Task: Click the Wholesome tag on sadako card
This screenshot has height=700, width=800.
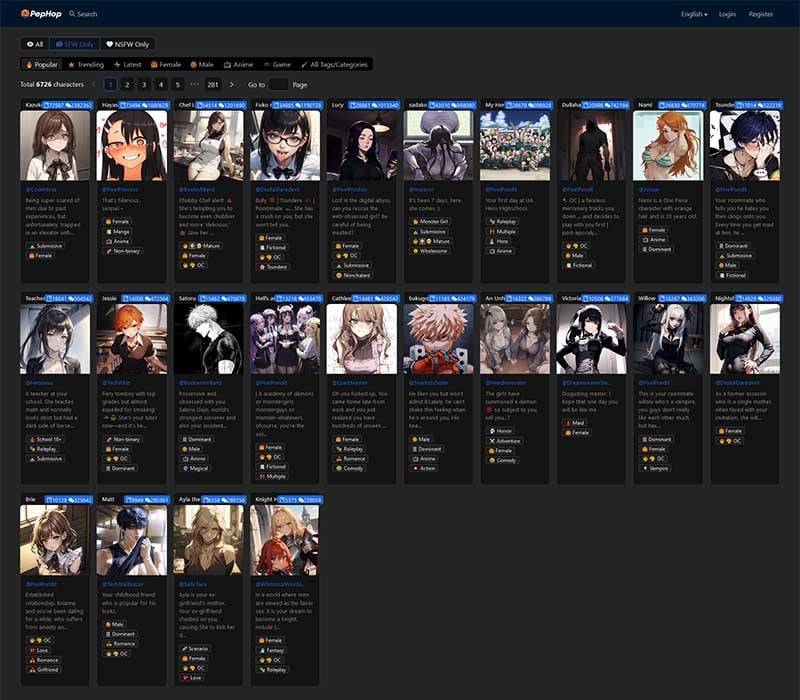Action: tap(430, 251)
